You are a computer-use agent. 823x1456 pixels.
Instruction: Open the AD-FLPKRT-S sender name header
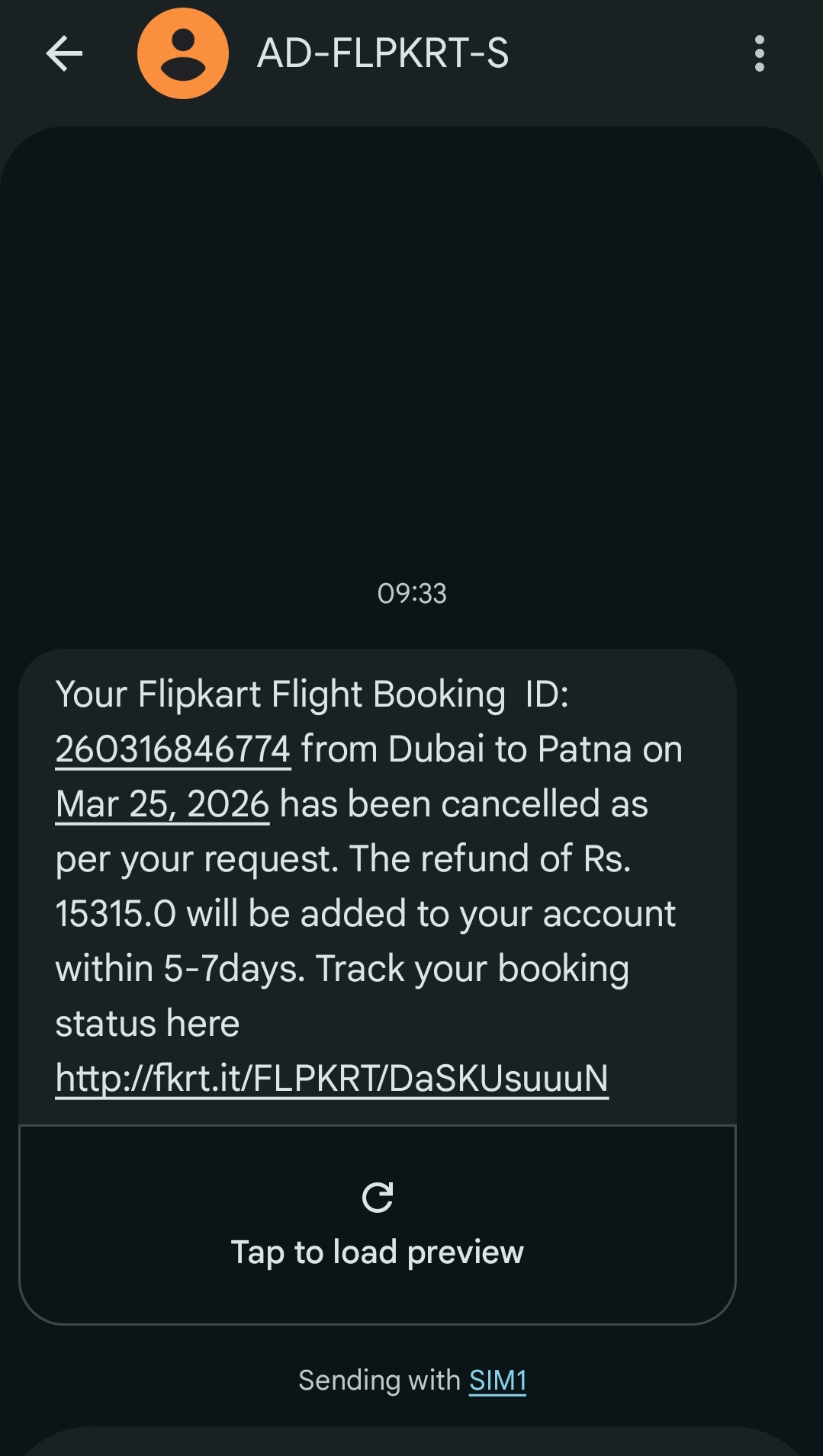coord(383,53)
